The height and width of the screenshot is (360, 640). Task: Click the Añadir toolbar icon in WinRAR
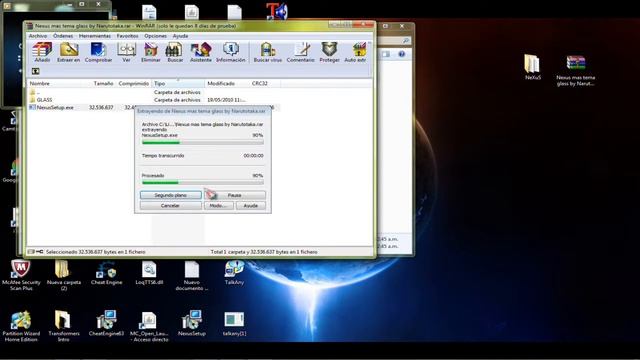pyautogui.click(x=42, y=52)
